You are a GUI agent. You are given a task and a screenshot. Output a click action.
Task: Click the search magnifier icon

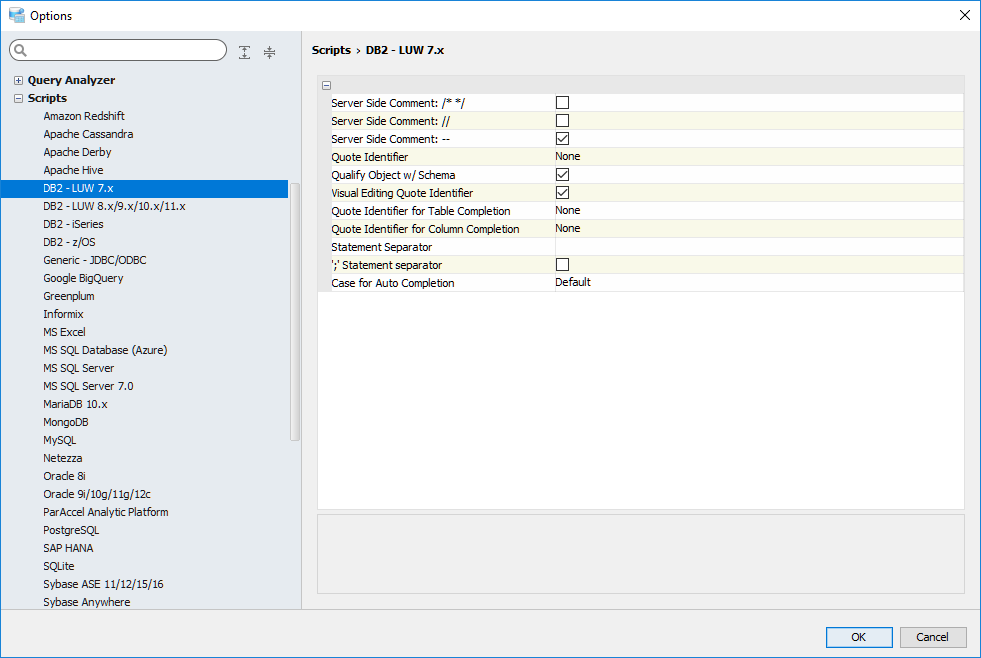tap(21, 51)
